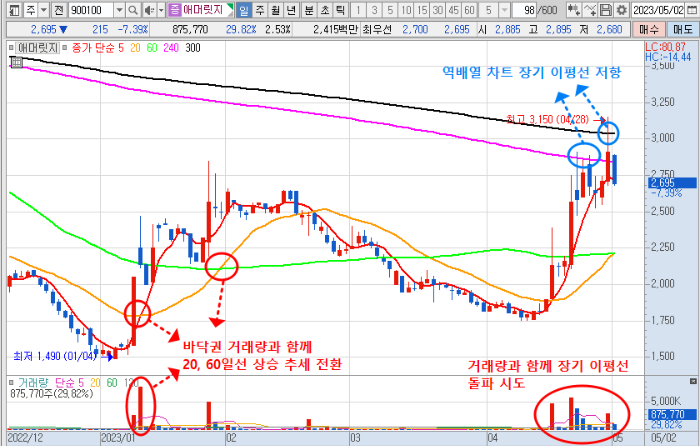700x446 pixels.
Task: Click the 875,770 volume figure in quote bar
Action: pos(190,29)
